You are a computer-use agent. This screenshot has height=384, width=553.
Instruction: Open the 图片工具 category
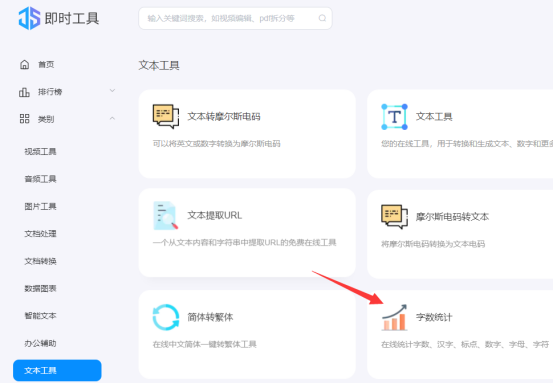[x=40, y=206]
